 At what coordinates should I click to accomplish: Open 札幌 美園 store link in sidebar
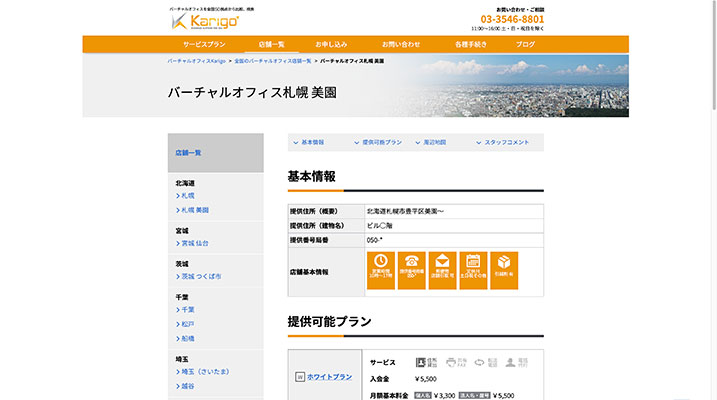coord(193,210)
